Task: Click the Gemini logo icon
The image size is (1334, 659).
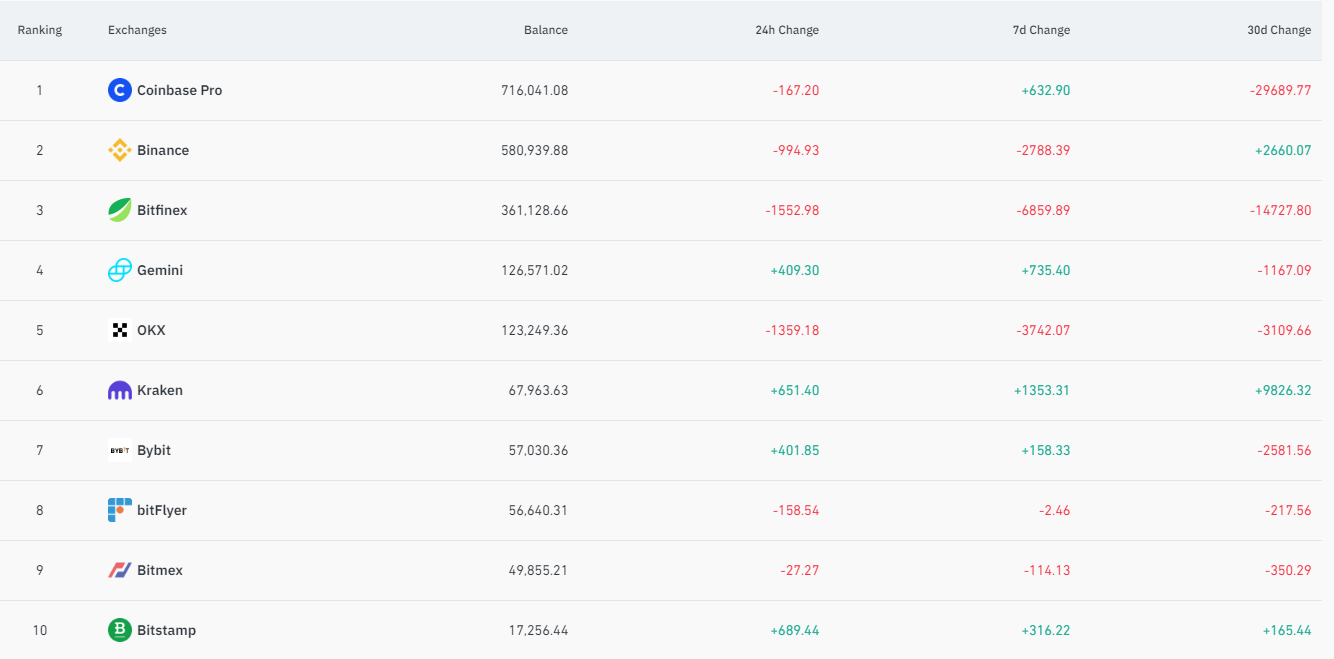Action: [120, 270]
